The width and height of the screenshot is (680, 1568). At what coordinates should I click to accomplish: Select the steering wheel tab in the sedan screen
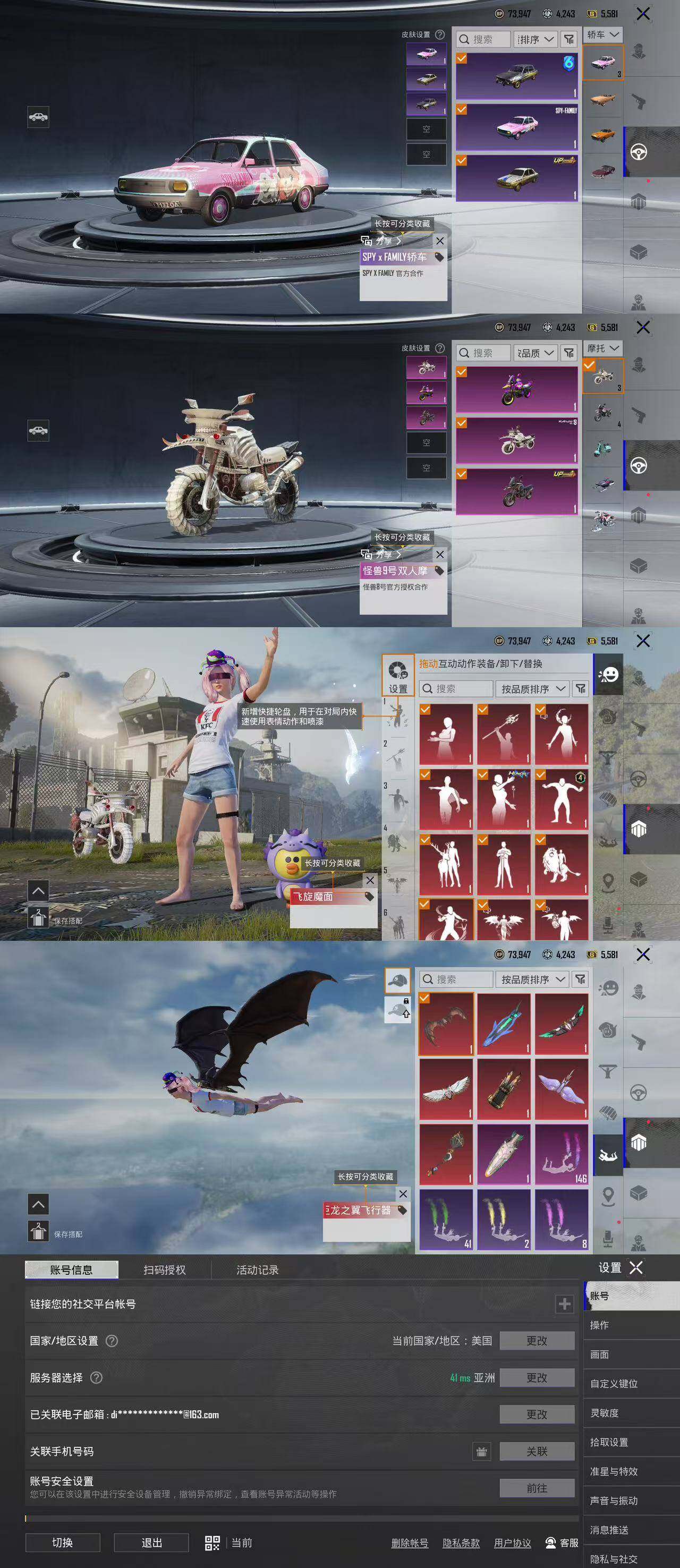pyautogui.click(x=639, y=152)
